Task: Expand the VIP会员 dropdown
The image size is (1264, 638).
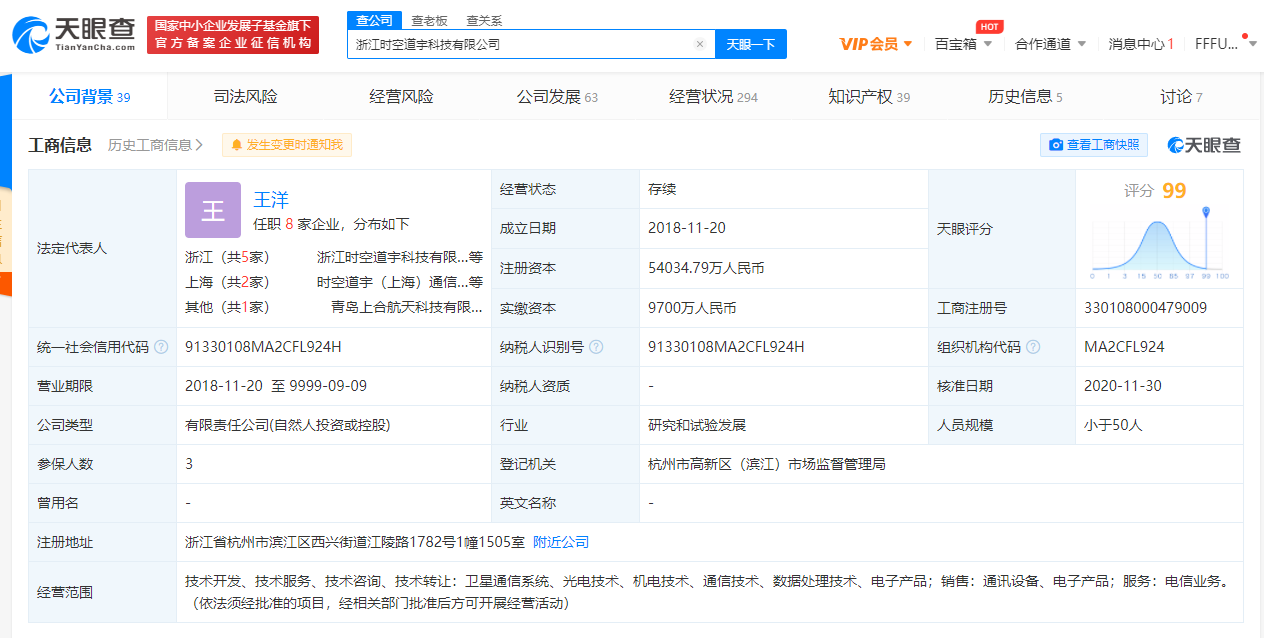Action: click(x=876, y=44)
